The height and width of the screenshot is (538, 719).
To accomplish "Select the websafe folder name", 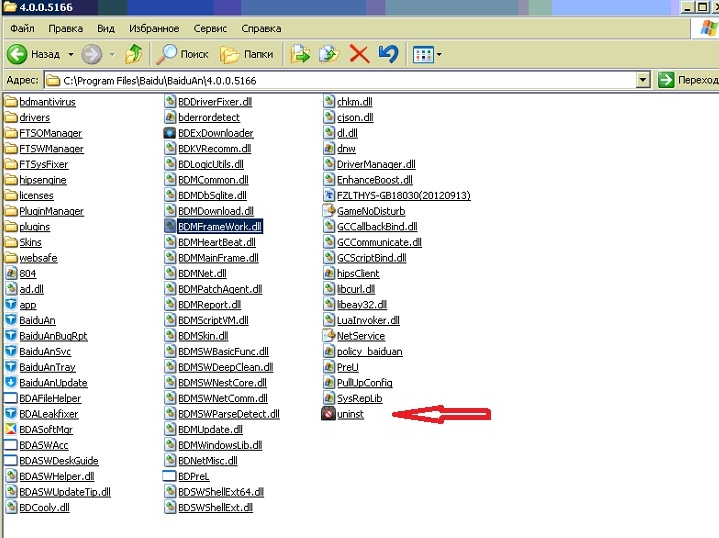I will [38, 258].
